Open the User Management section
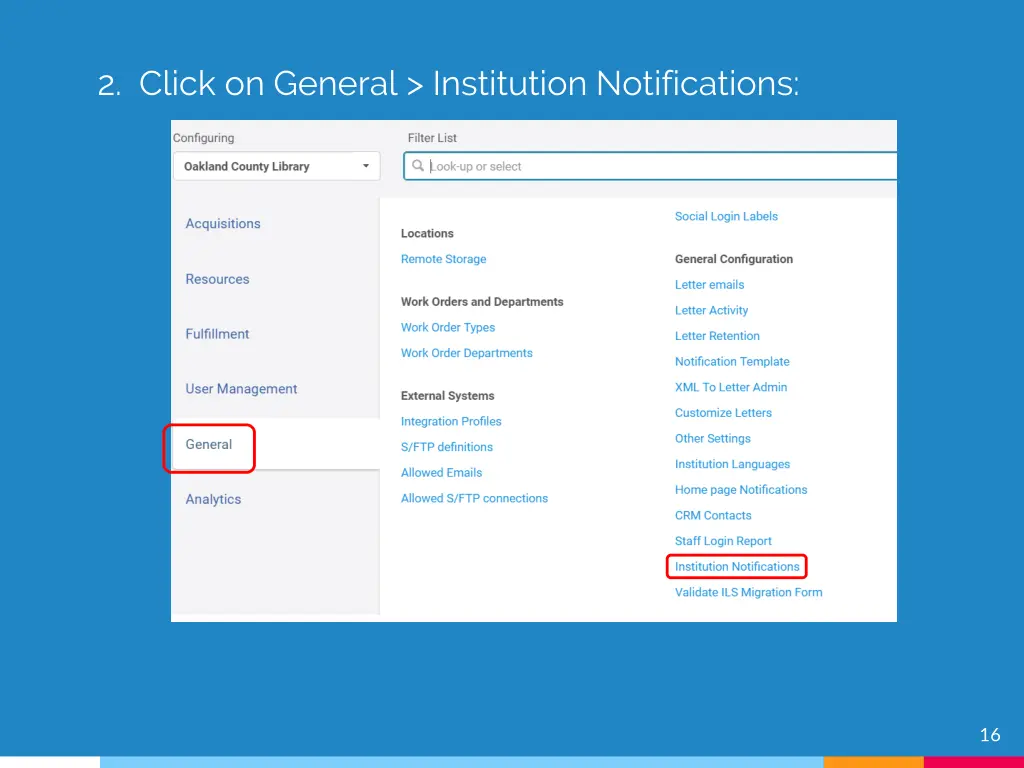Image resolution: width=1024 pixels, height=768 pixels. (x=241, y=389)
